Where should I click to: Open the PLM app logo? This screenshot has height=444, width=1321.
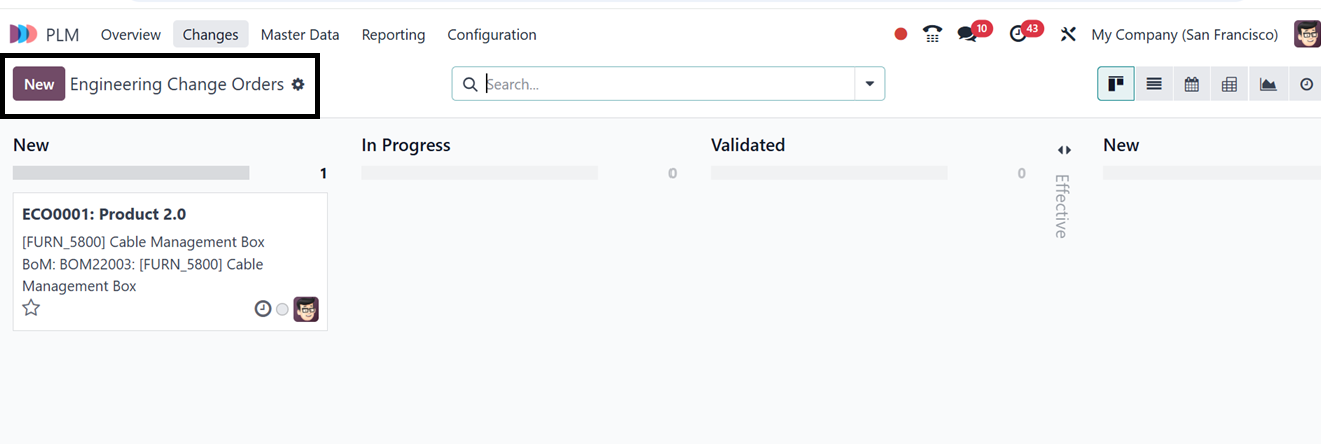point(24,34)
